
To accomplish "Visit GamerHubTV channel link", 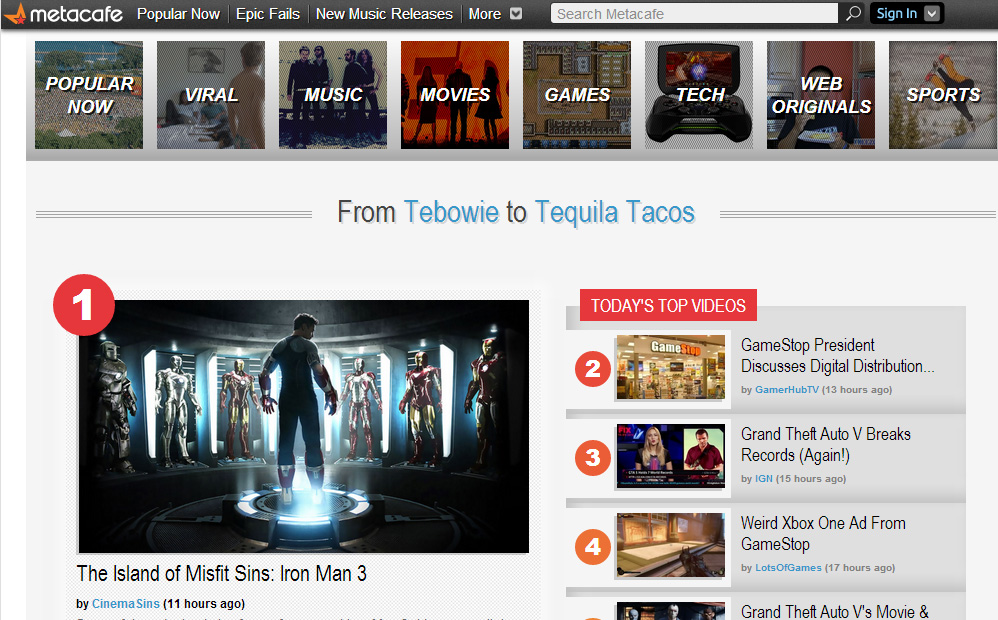I will [x=787, y=390].
